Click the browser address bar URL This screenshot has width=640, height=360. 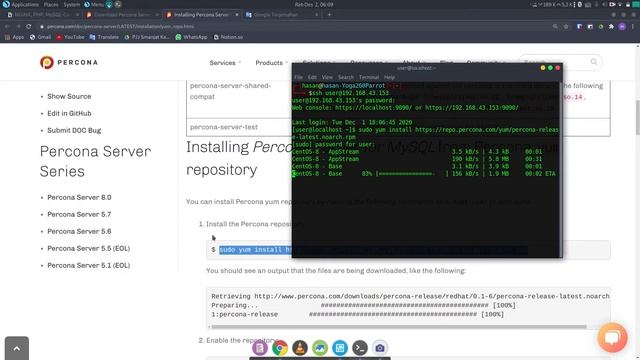(120, 27)
